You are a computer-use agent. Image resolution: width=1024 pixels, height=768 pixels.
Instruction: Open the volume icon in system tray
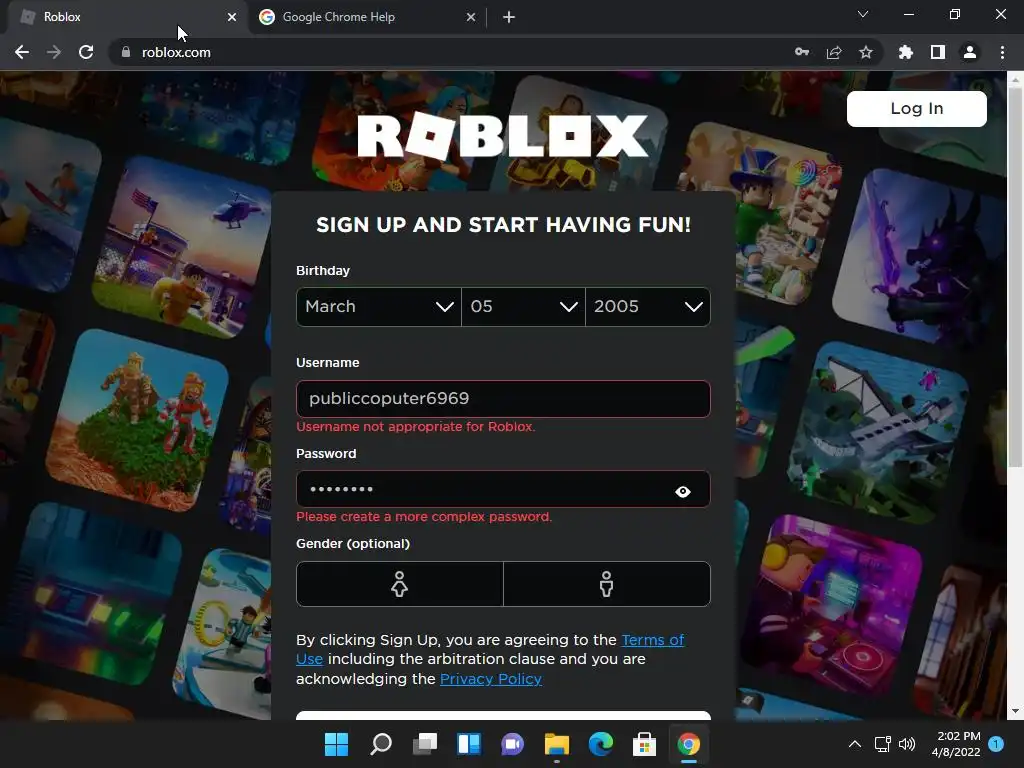click(906, 744)
